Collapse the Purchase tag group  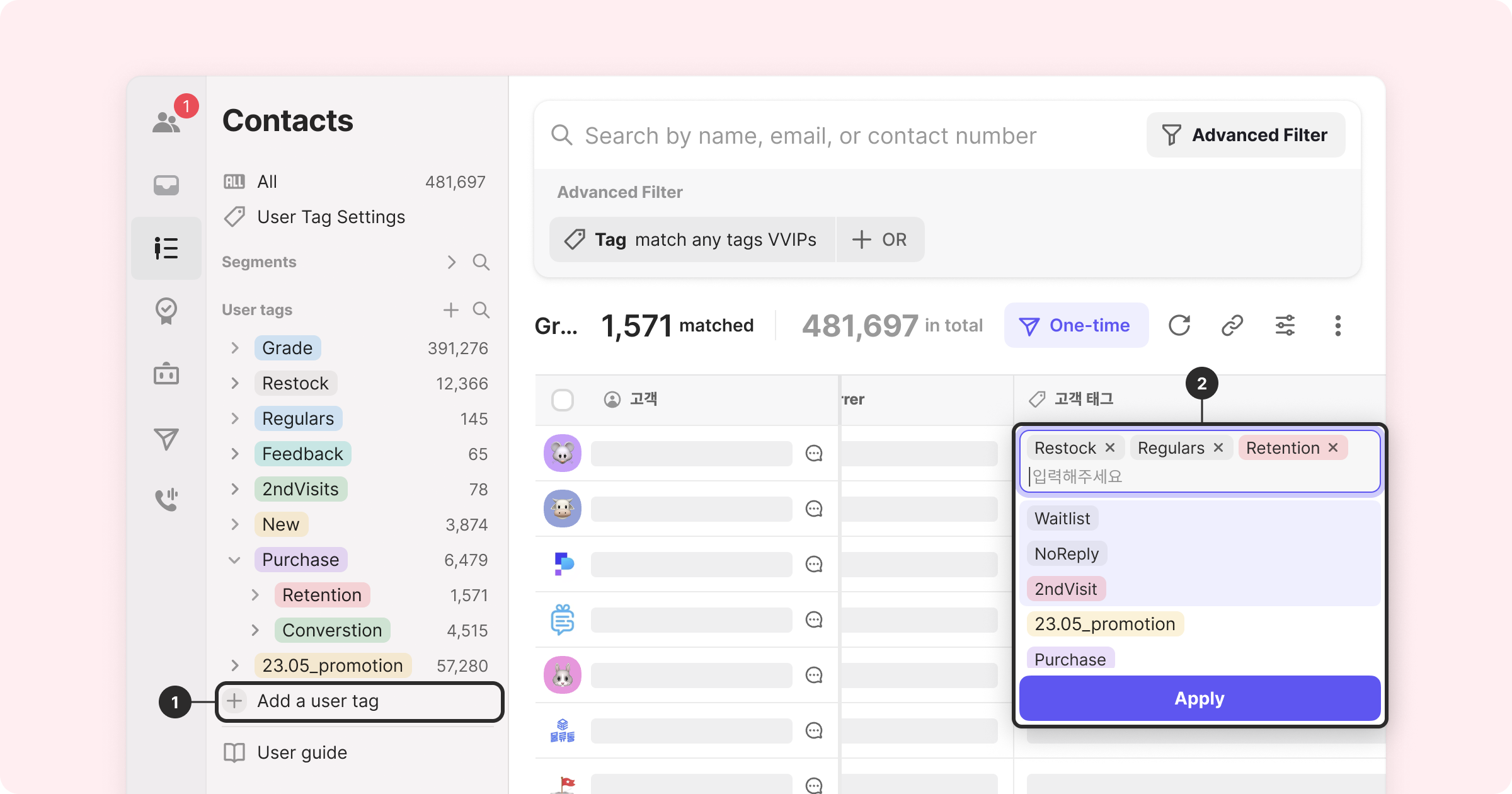pos(235,560)
